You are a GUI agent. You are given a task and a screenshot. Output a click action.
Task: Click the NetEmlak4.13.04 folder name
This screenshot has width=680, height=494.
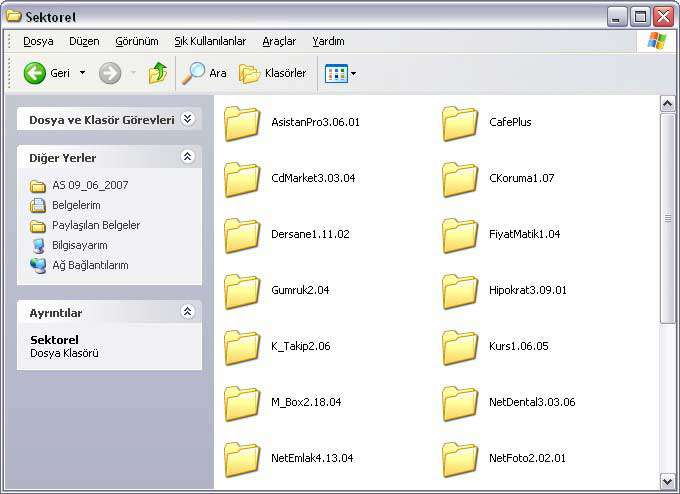click(312, 458)
